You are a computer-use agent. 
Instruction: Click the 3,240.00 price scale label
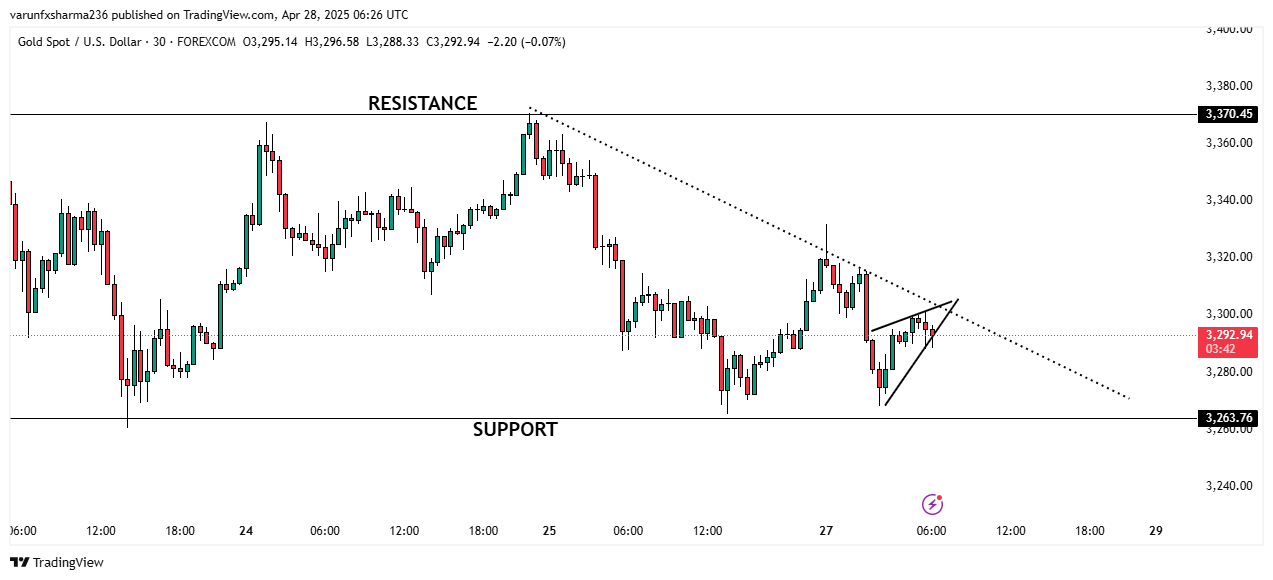click(x=1229, y=486)
